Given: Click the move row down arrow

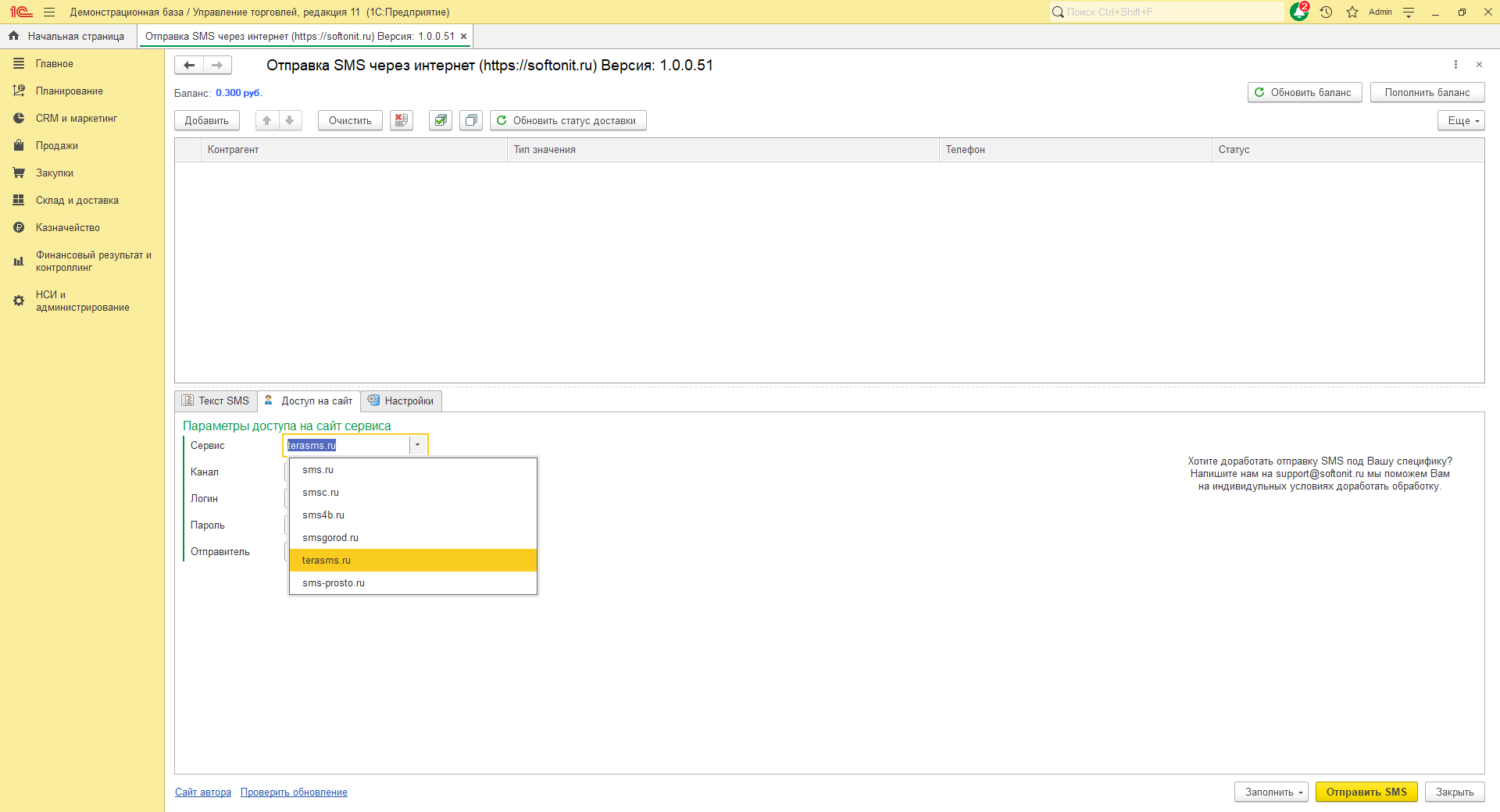Looking at the screenshot, I should coord(290,120).
